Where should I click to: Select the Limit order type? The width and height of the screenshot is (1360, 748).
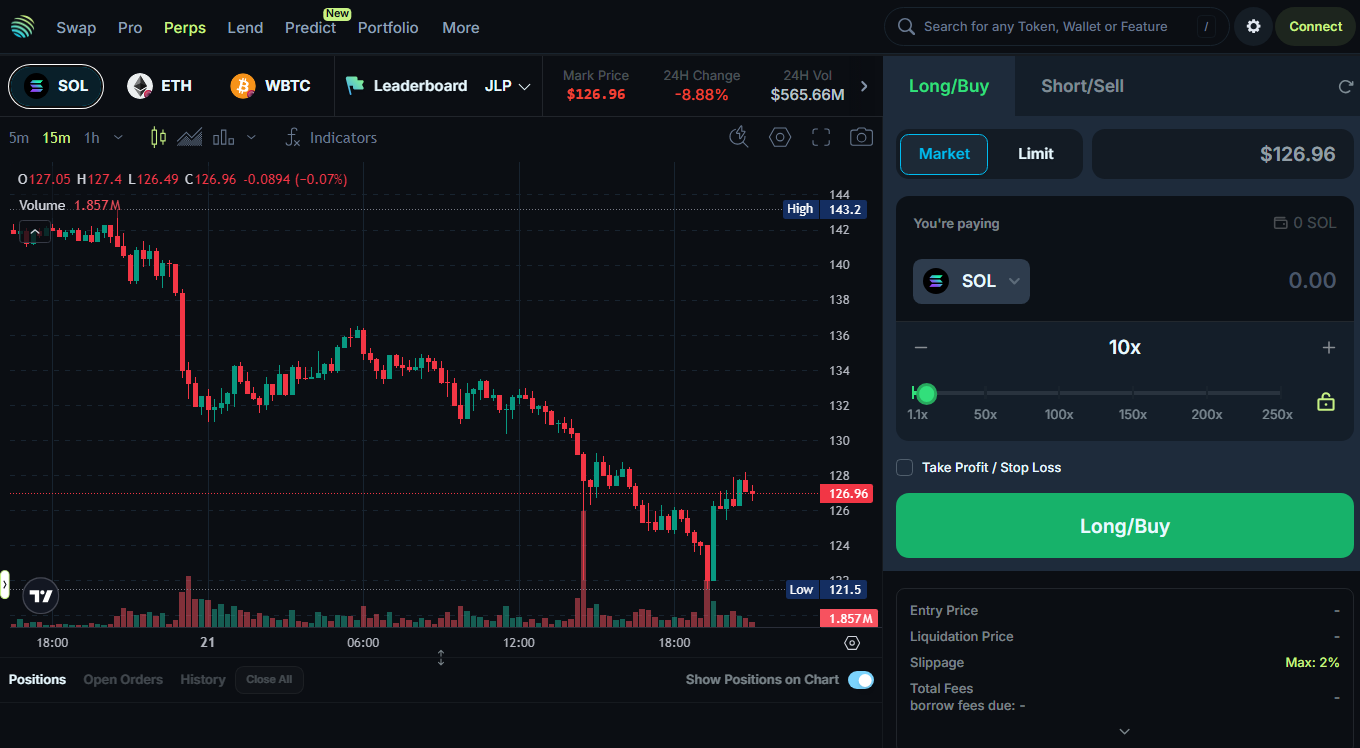point(1035,154)
